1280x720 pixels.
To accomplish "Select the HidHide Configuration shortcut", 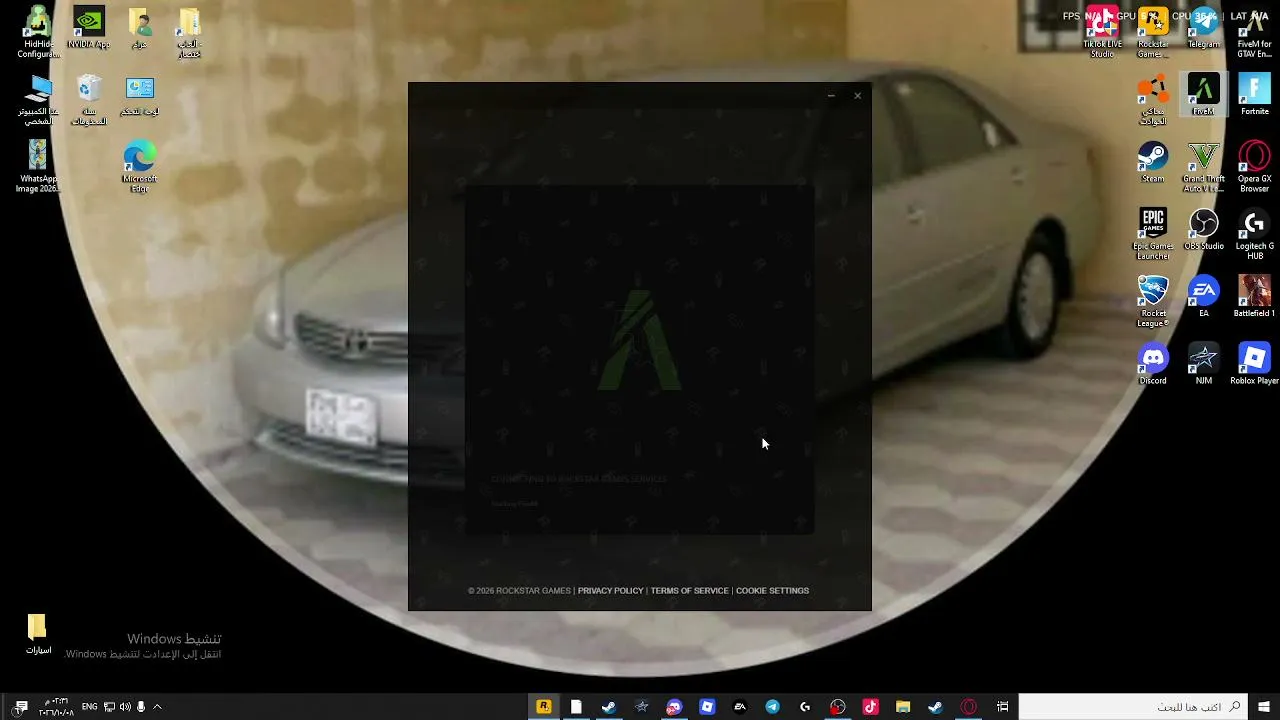I will click(x=38, y=33).
